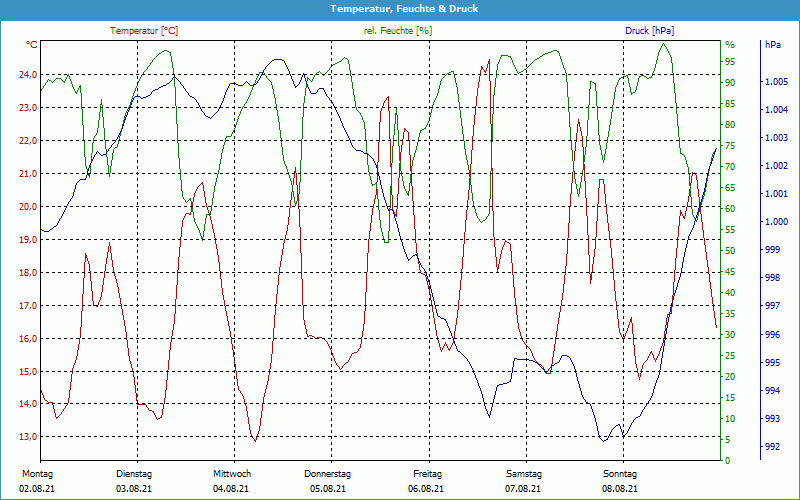Click the '17,0' temperature axis value

click(28, 306)
